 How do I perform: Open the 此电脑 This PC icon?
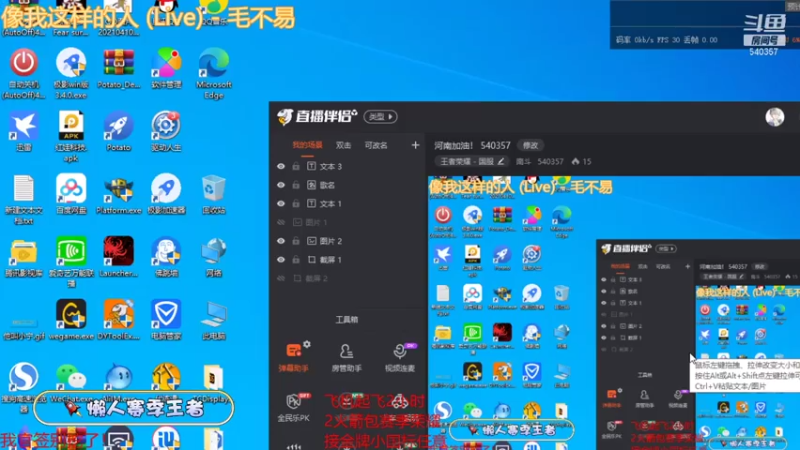click(214, 320)
